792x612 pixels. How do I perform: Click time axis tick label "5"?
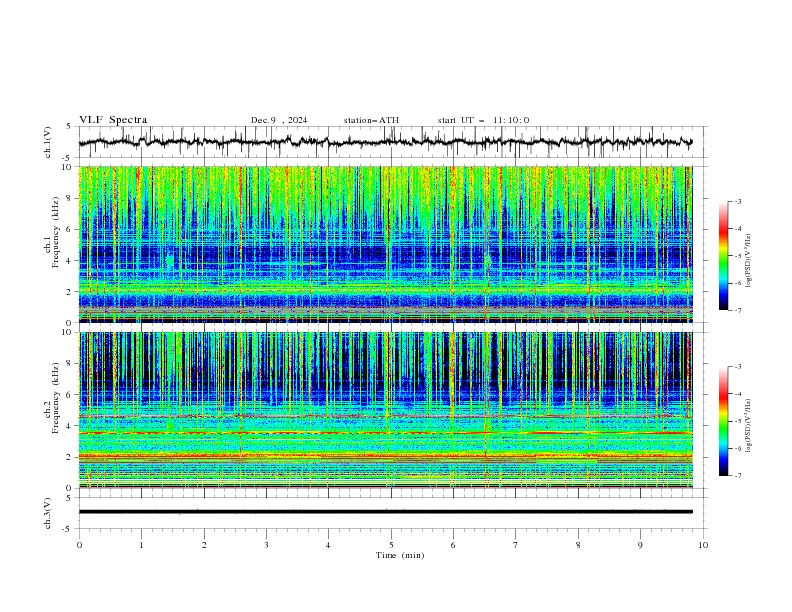391,545
